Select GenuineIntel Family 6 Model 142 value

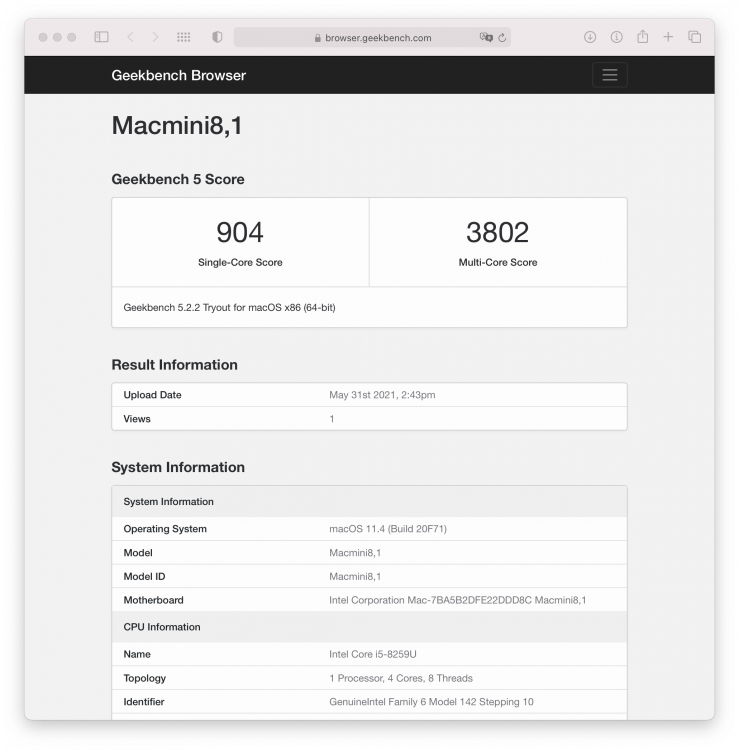pyautogui.click(x=431, y=702)
